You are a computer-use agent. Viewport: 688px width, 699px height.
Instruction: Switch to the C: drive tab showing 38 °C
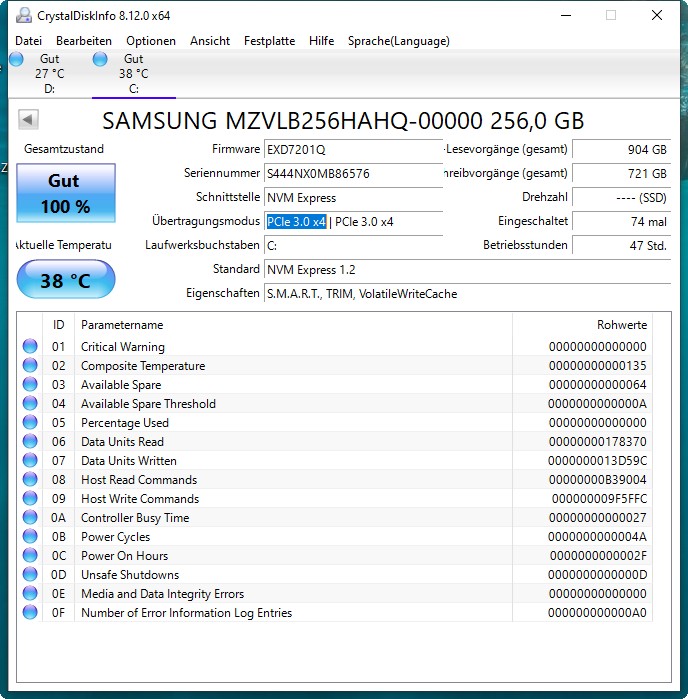(133, 74)
